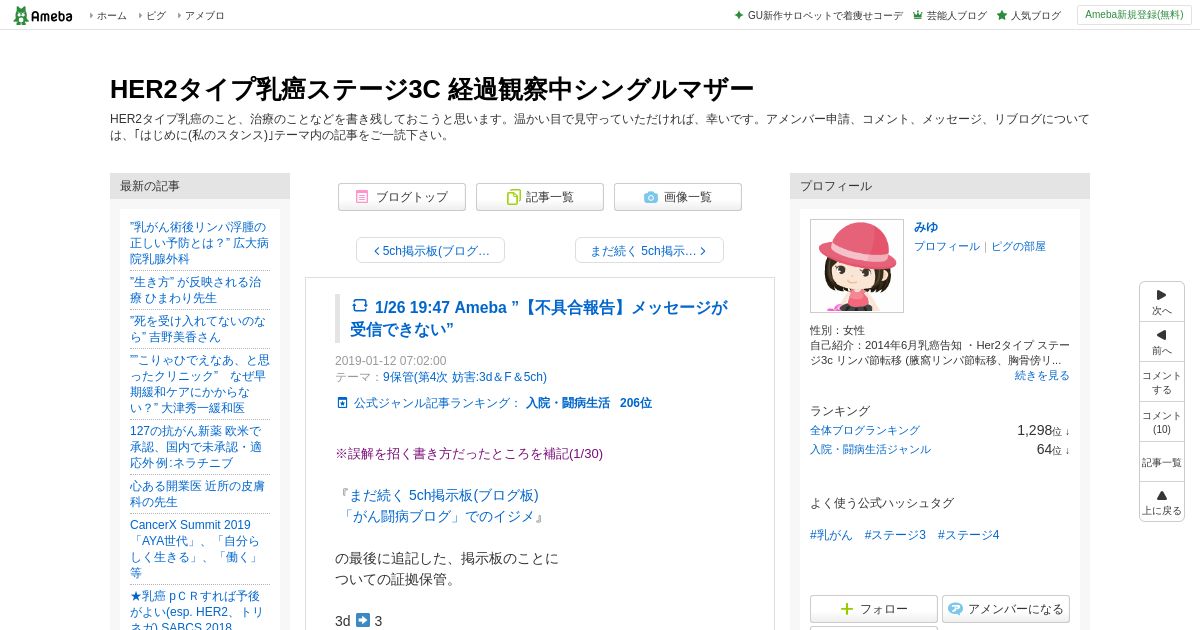Open アメブロ in top navigation
This screenshot has height=630, width=1200.
click(204, 16)
